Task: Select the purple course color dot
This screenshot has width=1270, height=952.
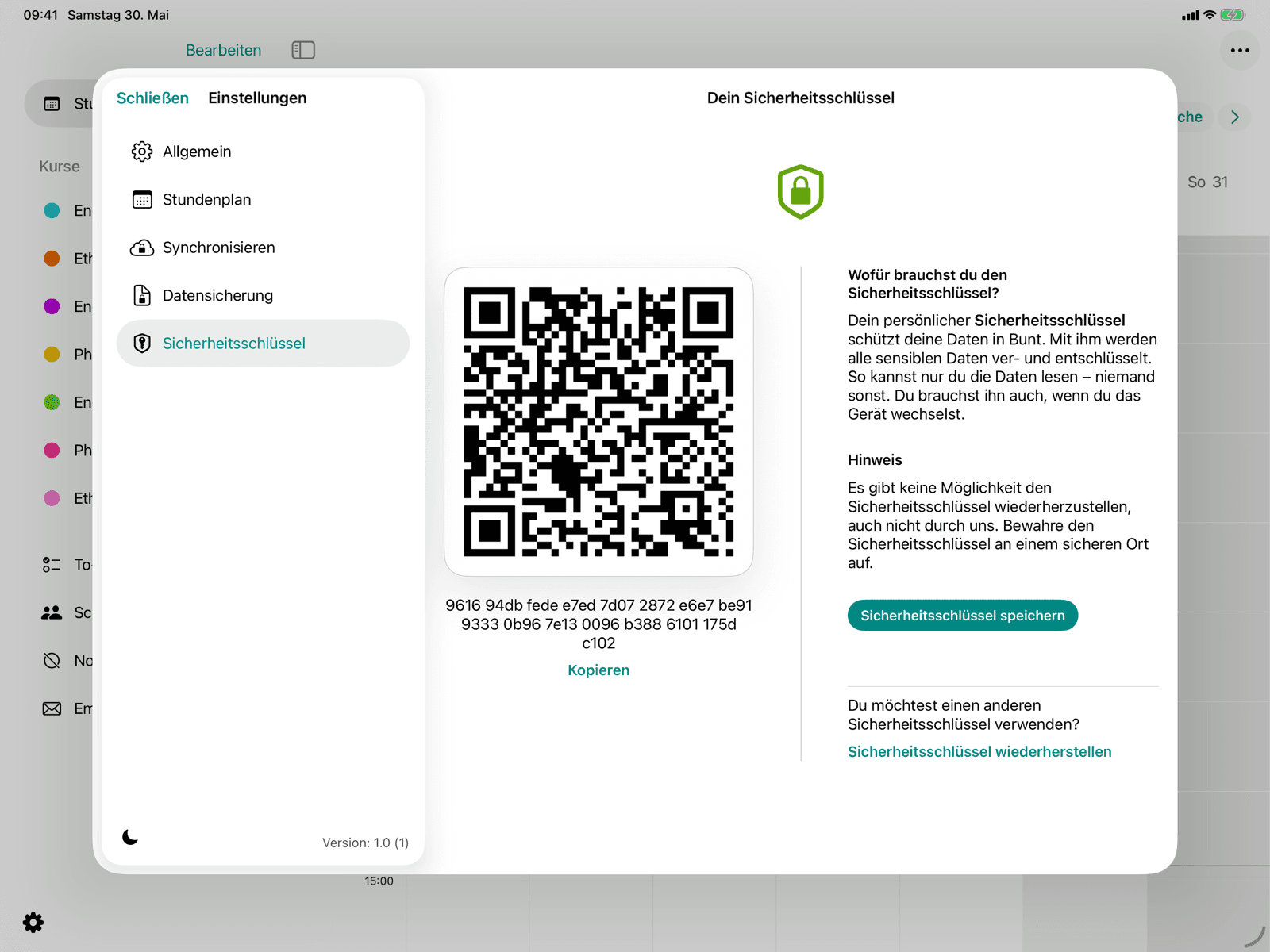Action: click(52, 306)
